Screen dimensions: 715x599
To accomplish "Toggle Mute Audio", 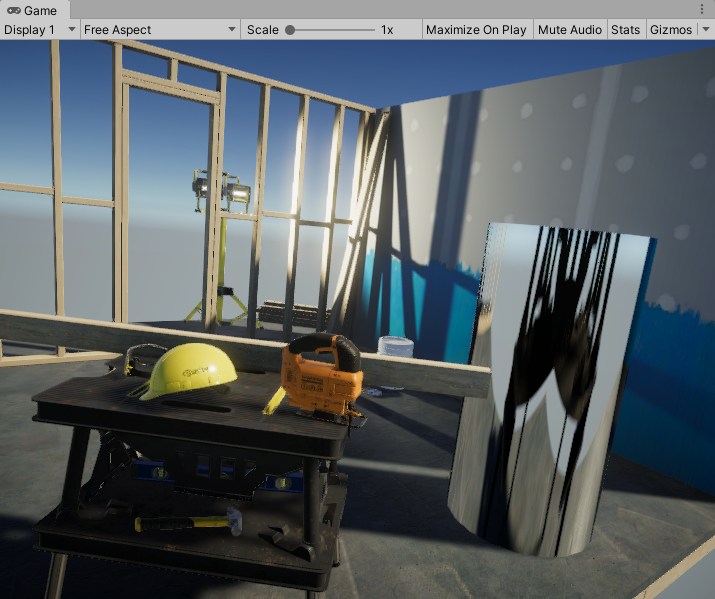I will [x=570, y=30].
